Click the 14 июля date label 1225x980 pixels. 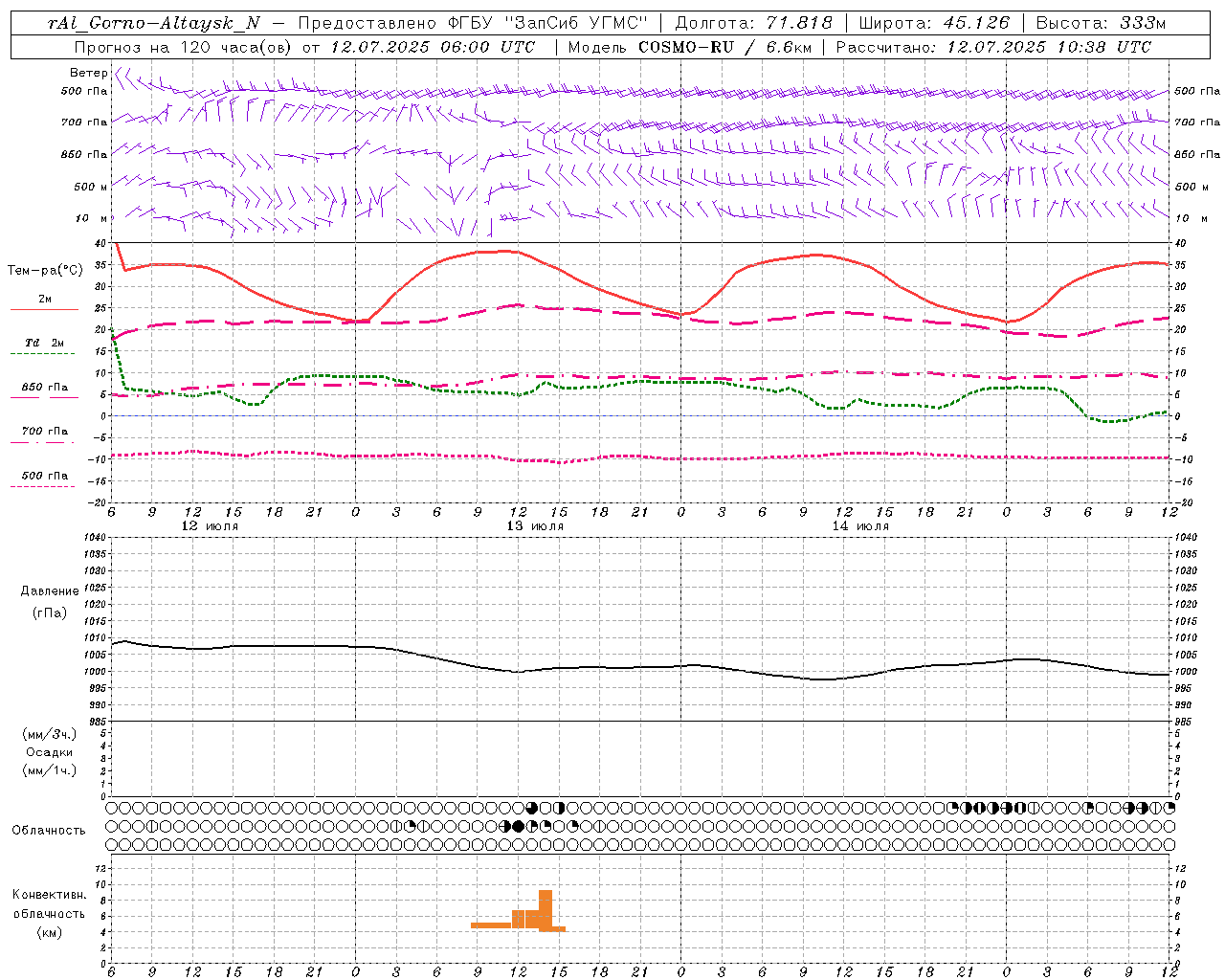pyautogui.click(x=860, y=526)
